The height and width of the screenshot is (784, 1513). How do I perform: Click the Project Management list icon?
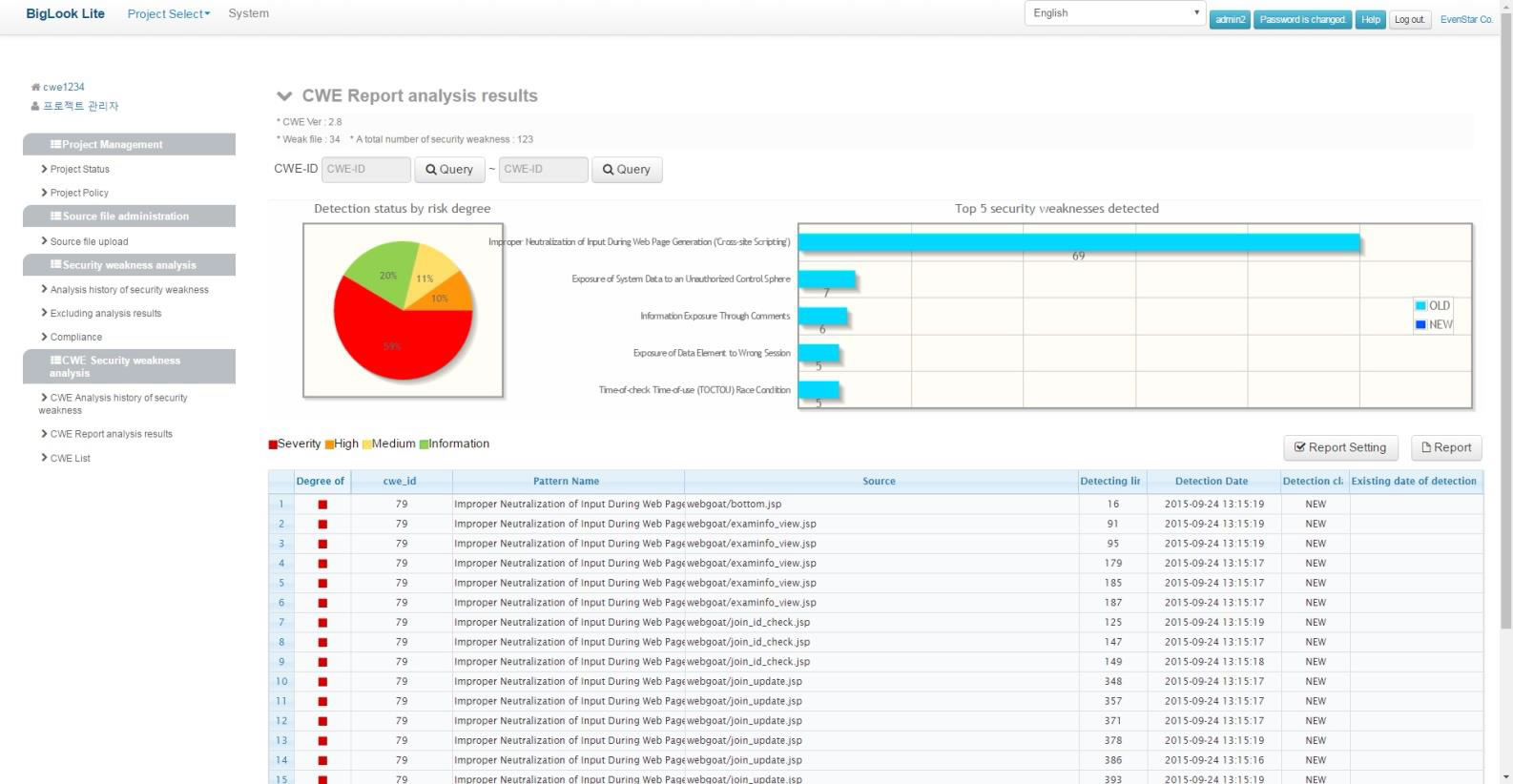[x=55, y=144]
